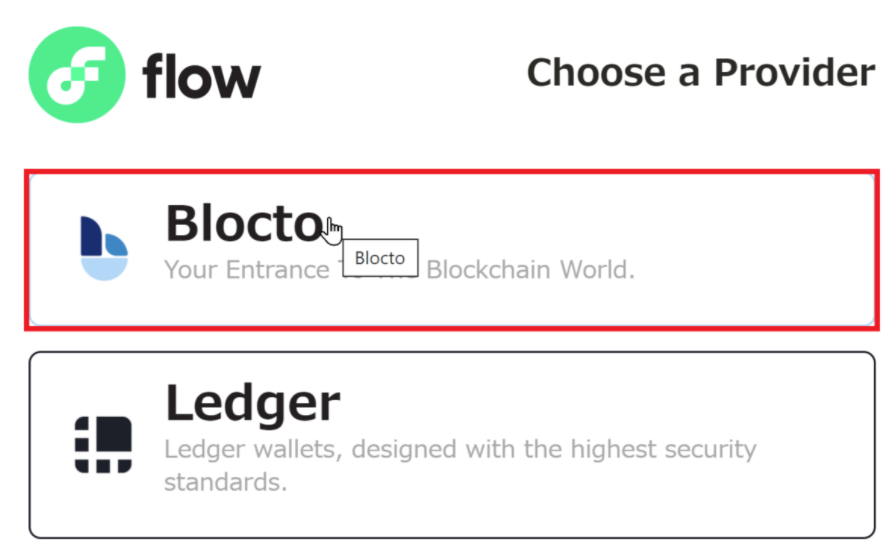Click the word "standards." under Ledger

click(225, 482)
